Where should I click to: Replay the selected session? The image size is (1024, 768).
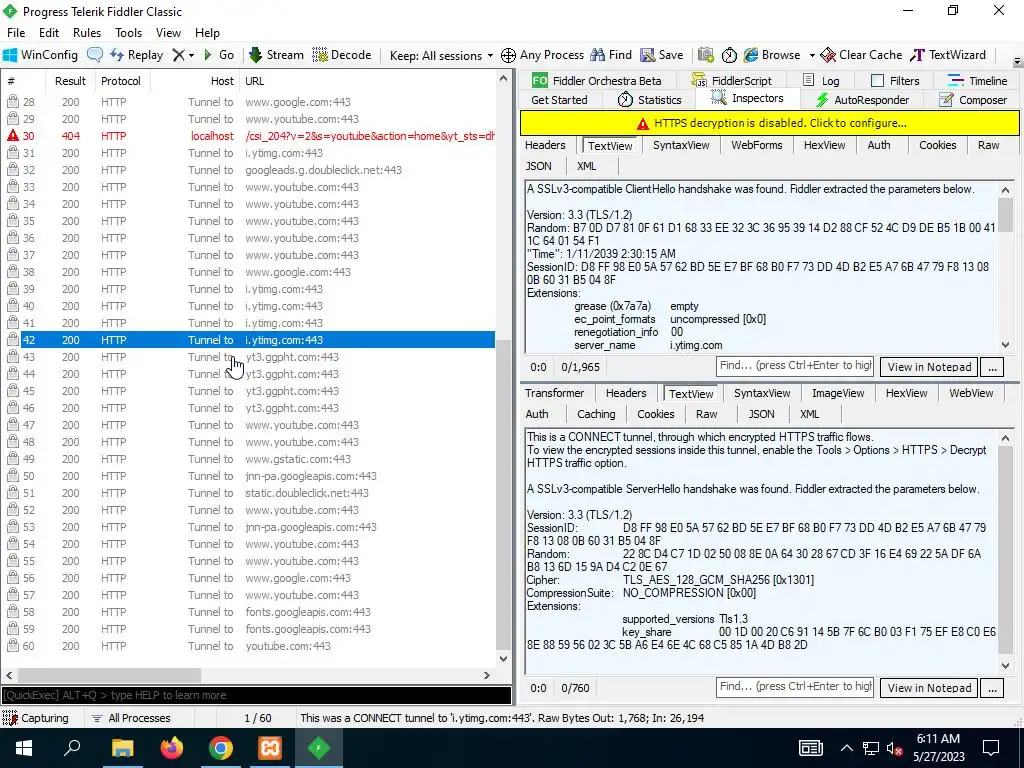(x=136, y=55)
